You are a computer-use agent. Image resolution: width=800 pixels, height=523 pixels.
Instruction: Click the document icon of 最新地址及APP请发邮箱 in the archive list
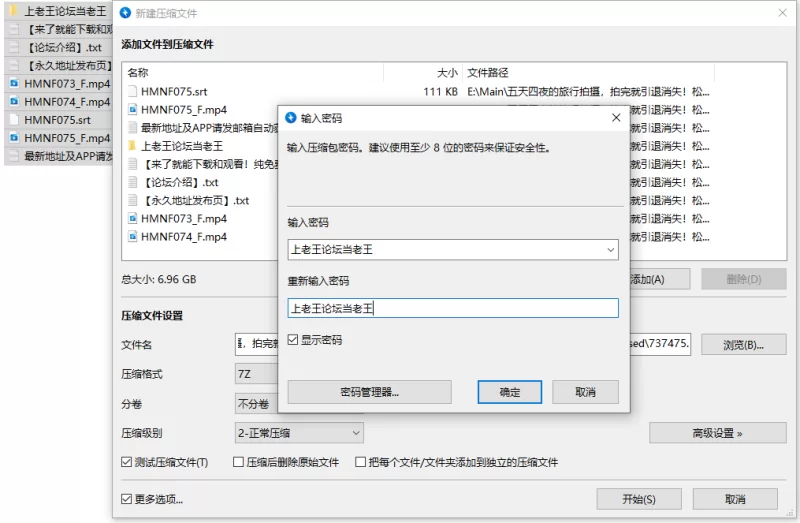[x=132, y=128]
